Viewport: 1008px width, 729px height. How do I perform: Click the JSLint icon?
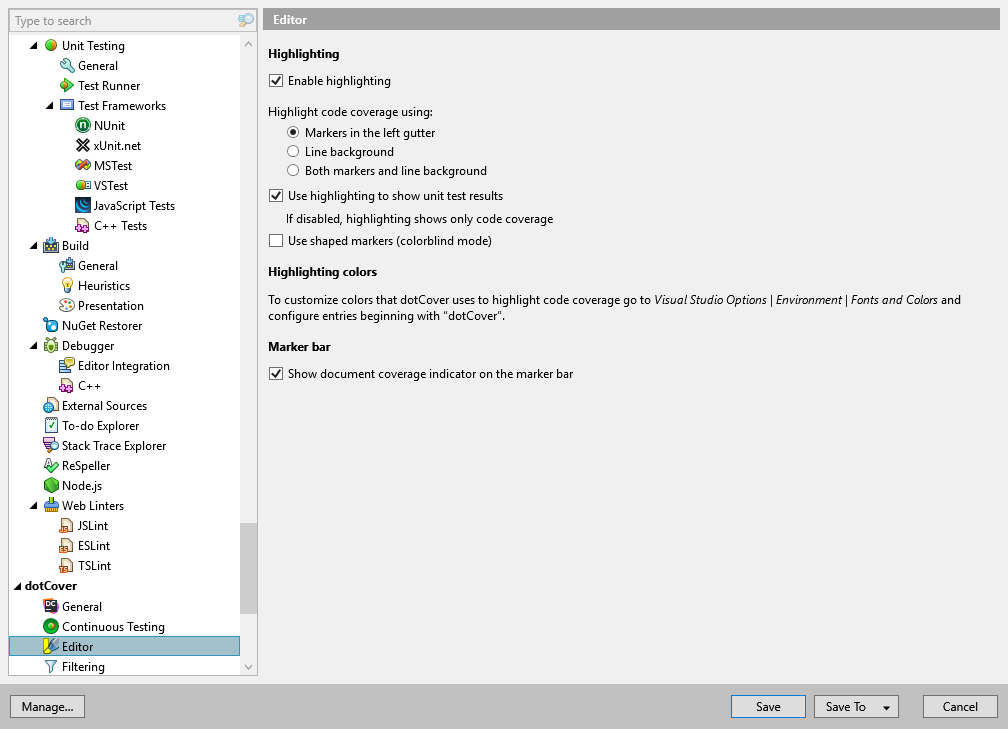tap(66, 526)
